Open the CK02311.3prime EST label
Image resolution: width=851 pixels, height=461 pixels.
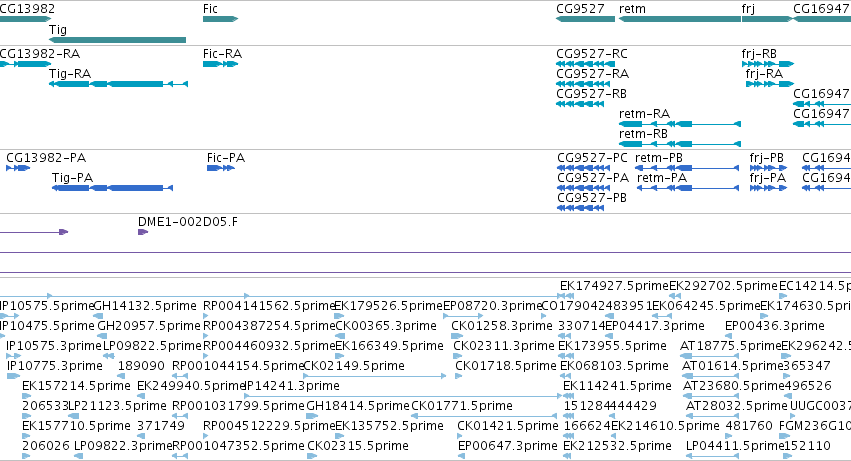(x=504, y=346)
